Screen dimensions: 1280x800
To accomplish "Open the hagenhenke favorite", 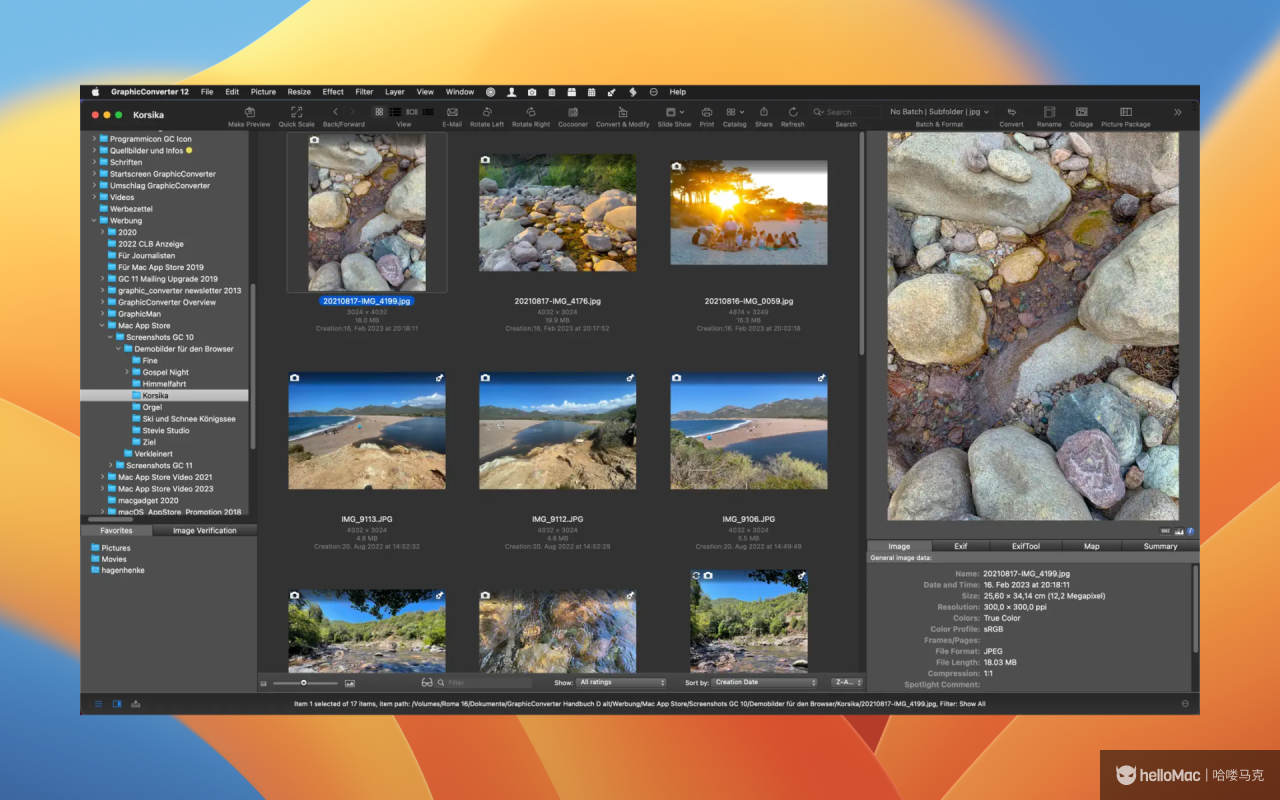I will pyautogui.click(x=118, y=570).
